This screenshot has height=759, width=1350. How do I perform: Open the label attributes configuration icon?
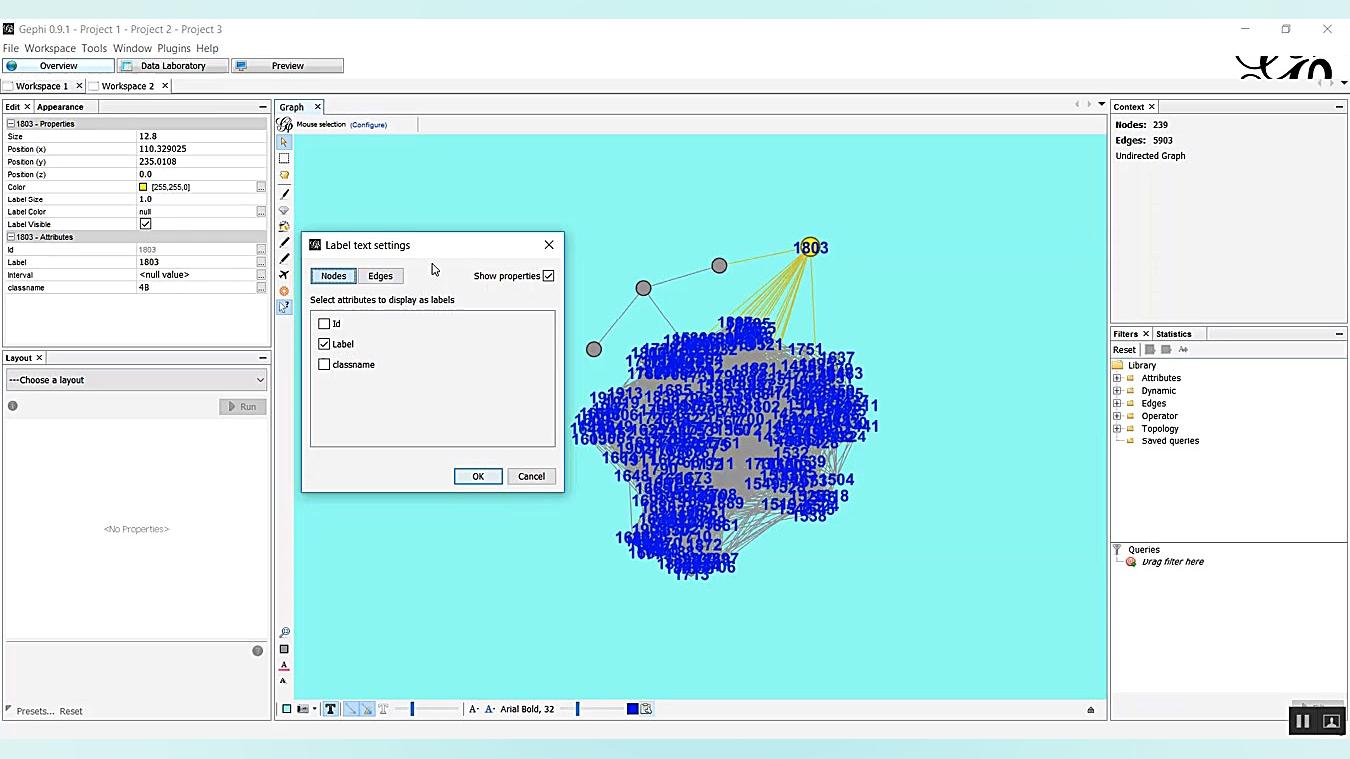[x=646, y=709]
